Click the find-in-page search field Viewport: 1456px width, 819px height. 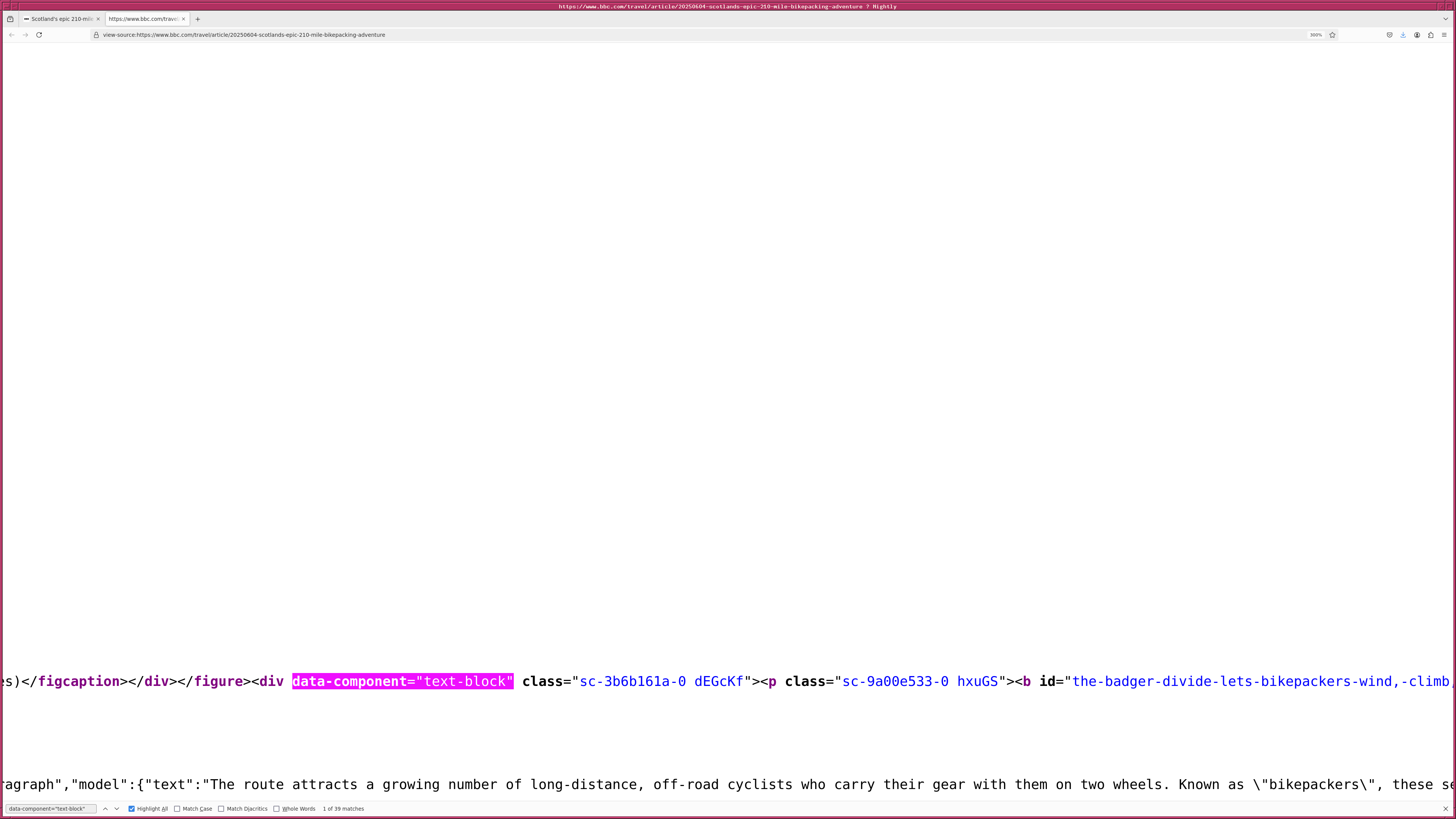click(x=51, y=809)
